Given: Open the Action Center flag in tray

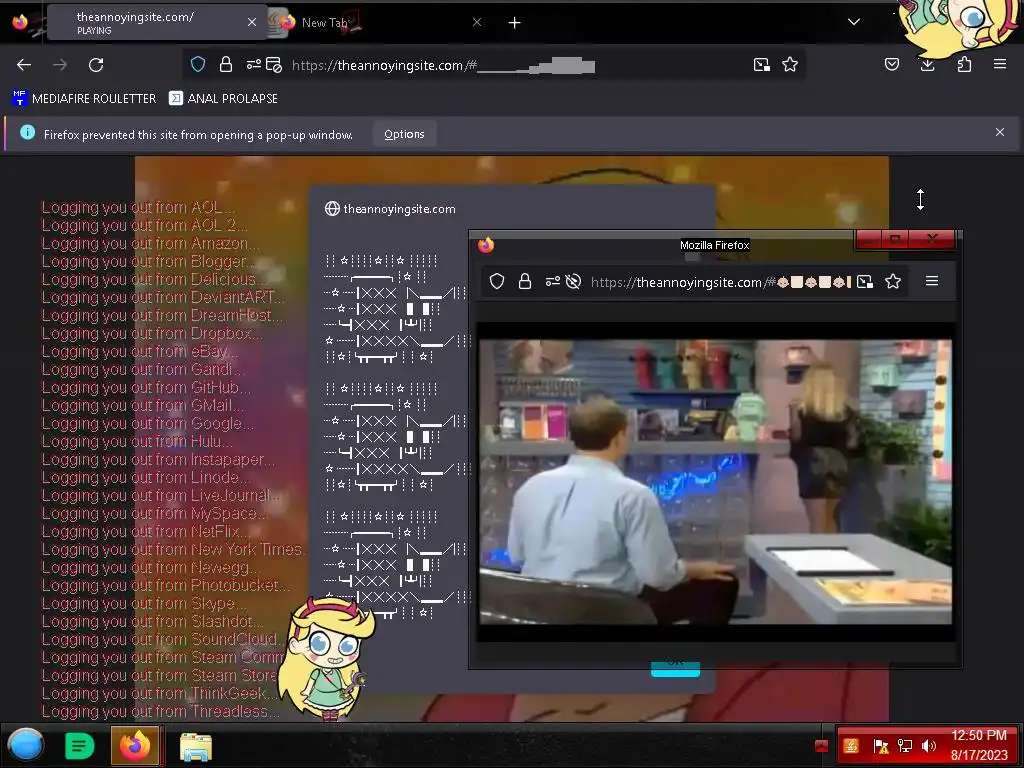Looking at the screenshot, I should pos(881,746).
